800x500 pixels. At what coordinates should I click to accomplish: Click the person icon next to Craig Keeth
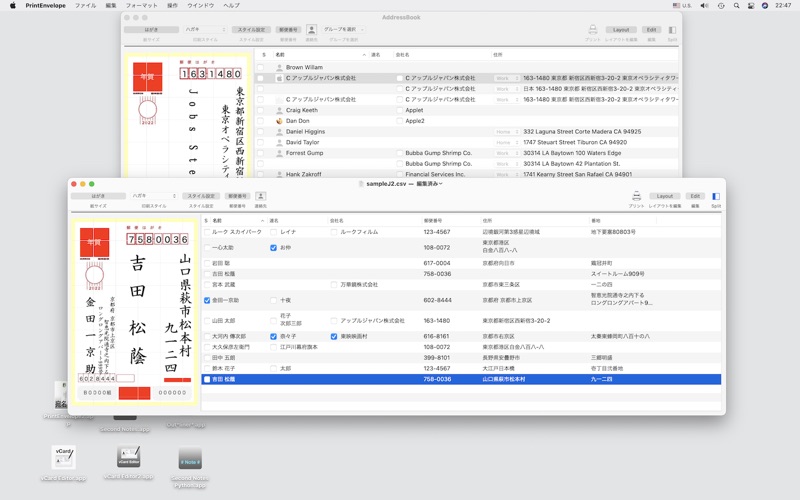[279, 110]
